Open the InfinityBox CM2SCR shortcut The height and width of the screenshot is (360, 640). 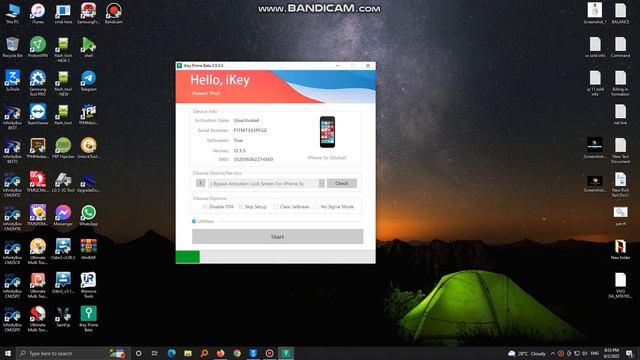coord(12,251)
